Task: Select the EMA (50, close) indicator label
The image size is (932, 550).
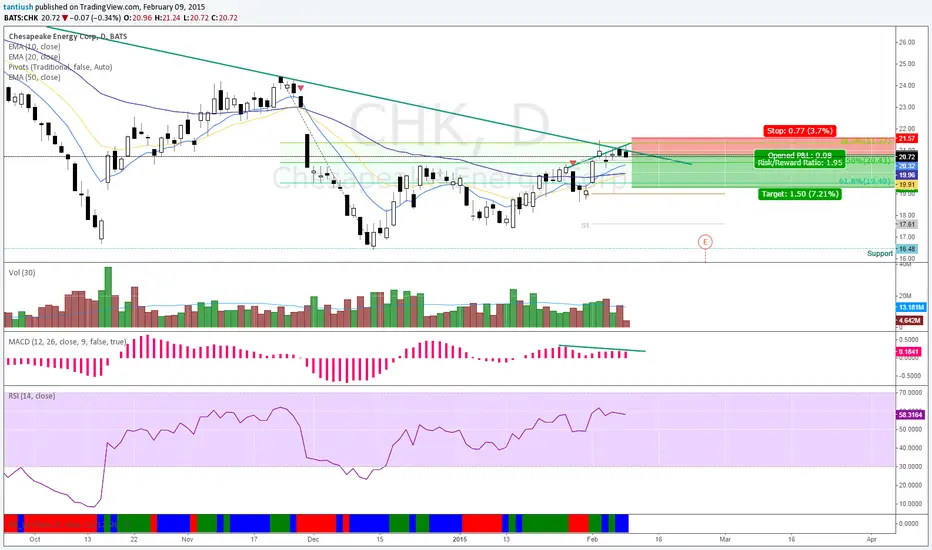Action: (x=34, y=77)
